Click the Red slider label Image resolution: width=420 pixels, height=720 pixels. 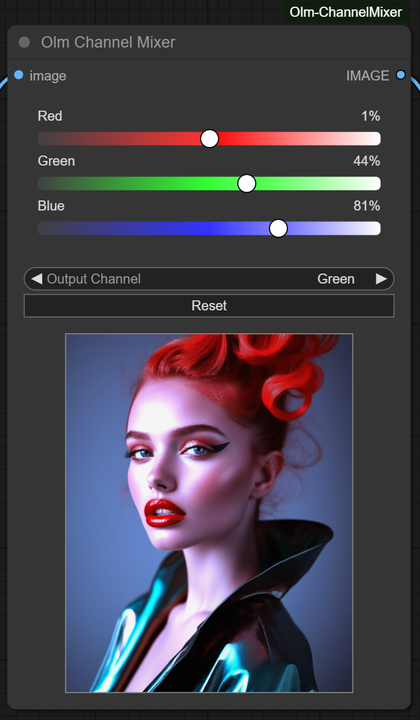(50, 116)
